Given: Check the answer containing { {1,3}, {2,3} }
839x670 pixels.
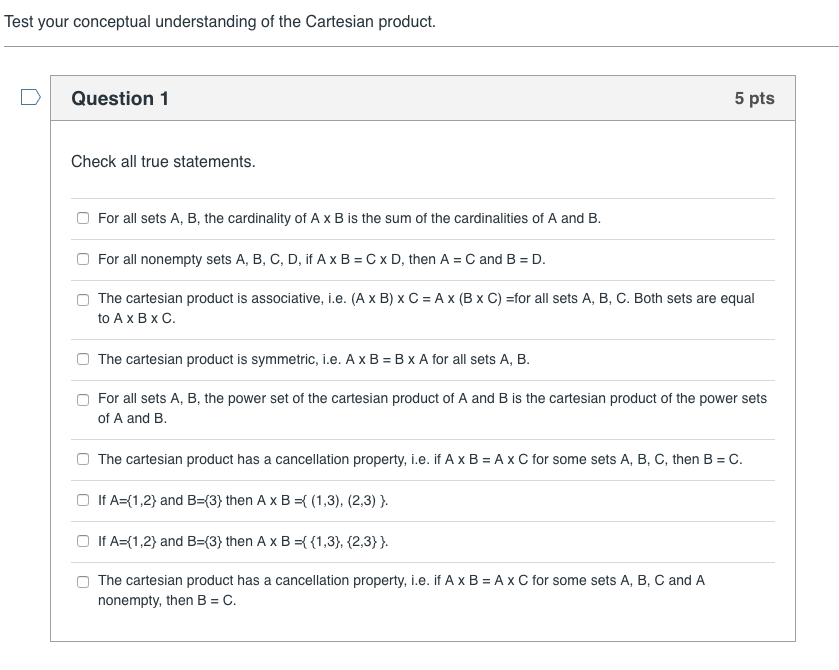Looking at the screenshot, I should coord(82,541).
